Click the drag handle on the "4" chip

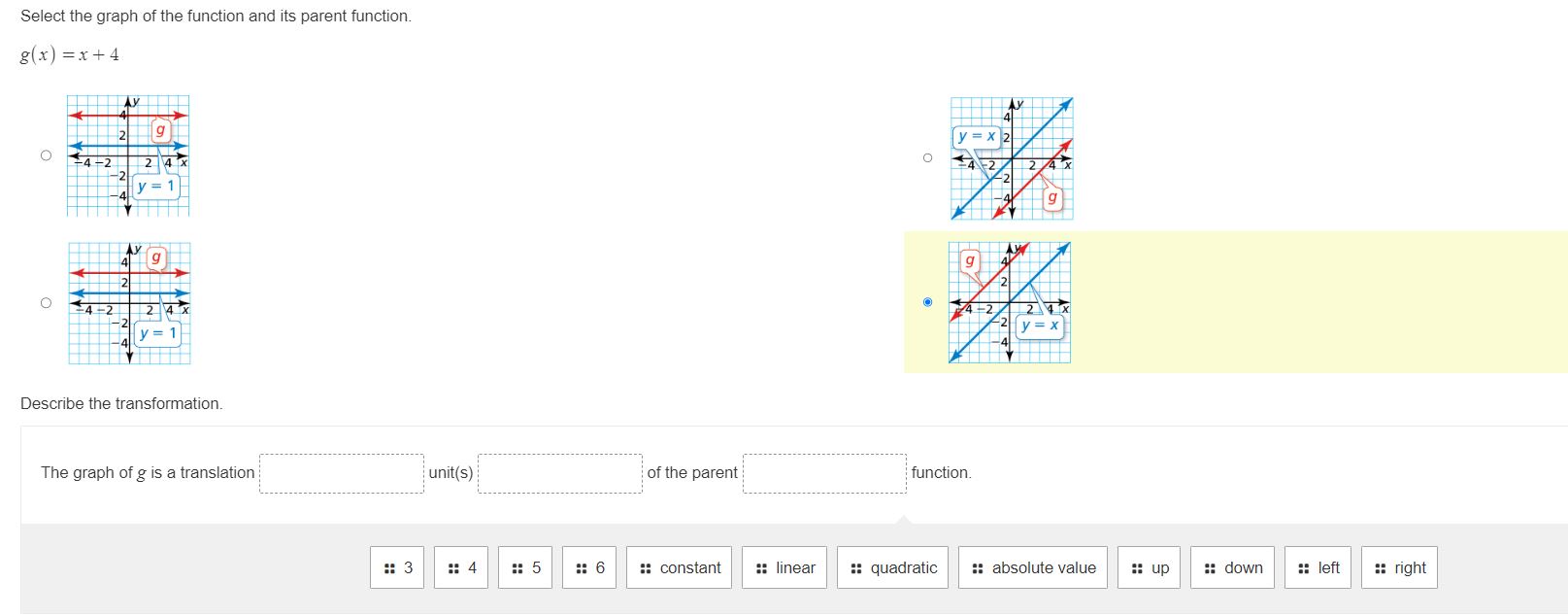point(452,567)
